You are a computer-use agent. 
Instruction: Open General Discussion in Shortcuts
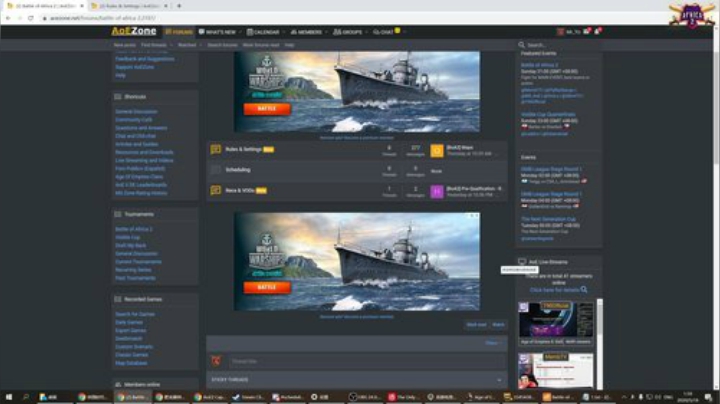click(x=136, y=112)
